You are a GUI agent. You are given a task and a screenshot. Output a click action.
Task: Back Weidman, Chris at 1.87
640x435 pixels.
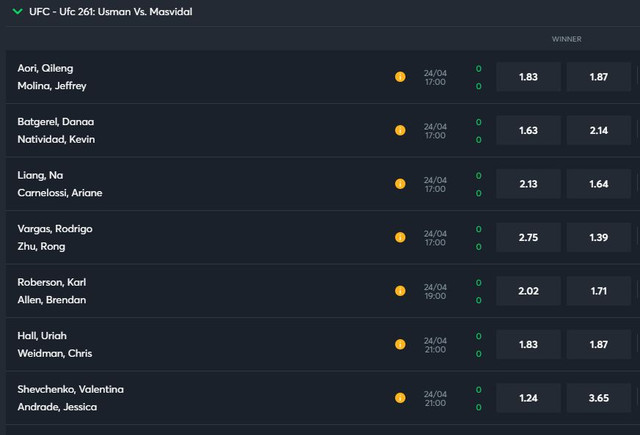point(599,344)
